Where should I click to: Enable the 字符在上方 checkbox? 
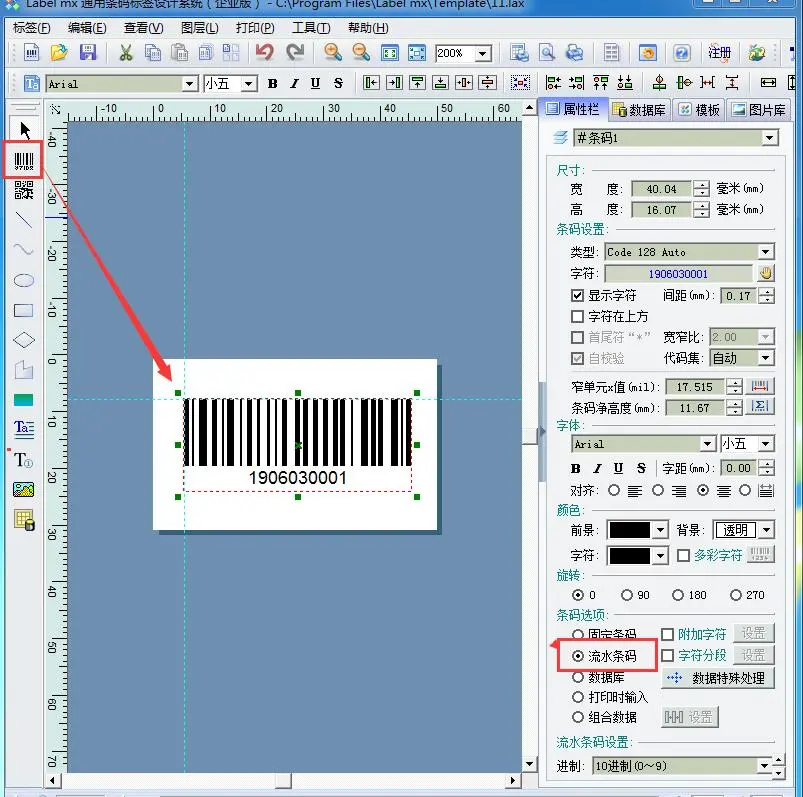(x=577, y=317)
